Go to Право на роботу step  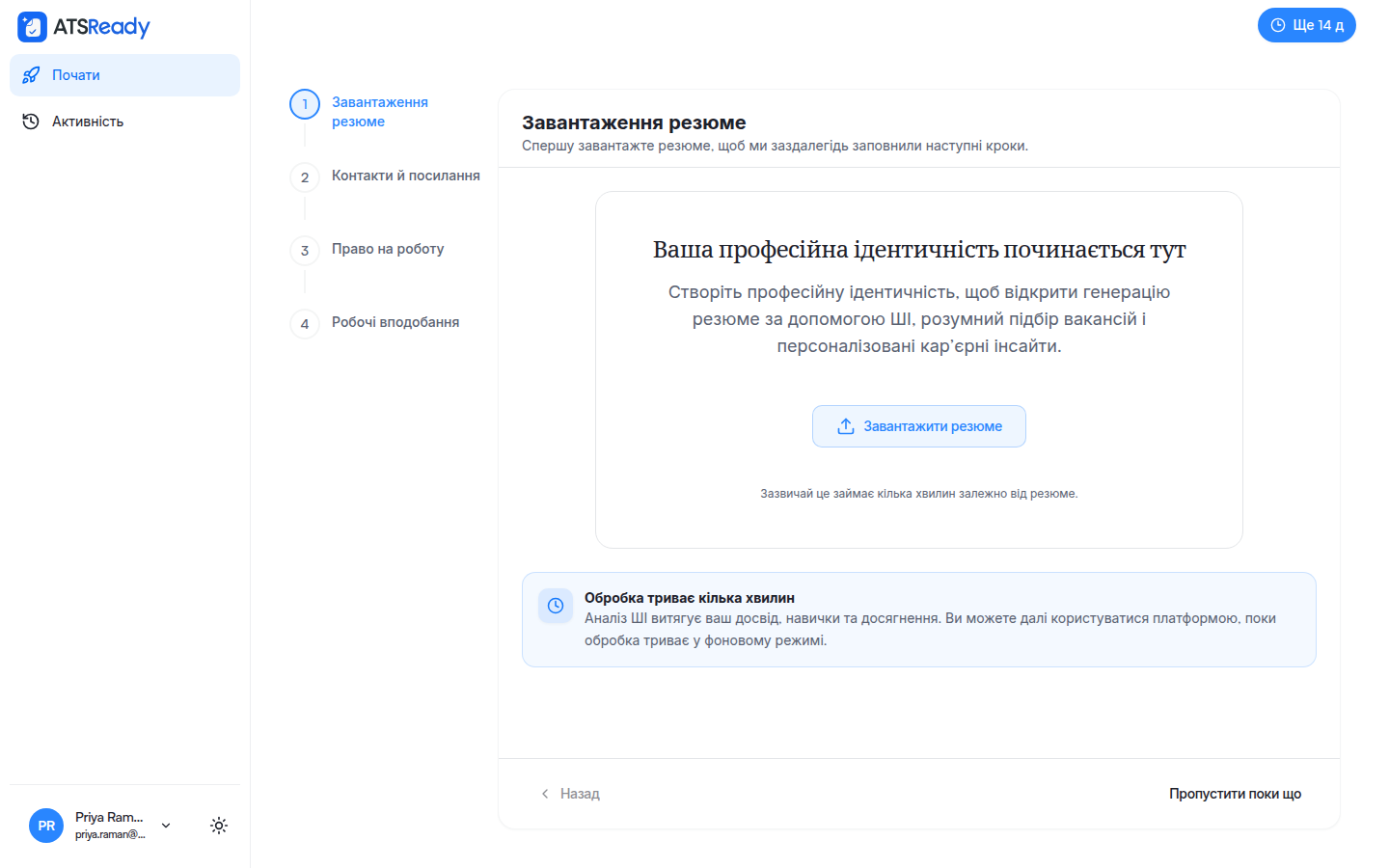tap(388, 249)
